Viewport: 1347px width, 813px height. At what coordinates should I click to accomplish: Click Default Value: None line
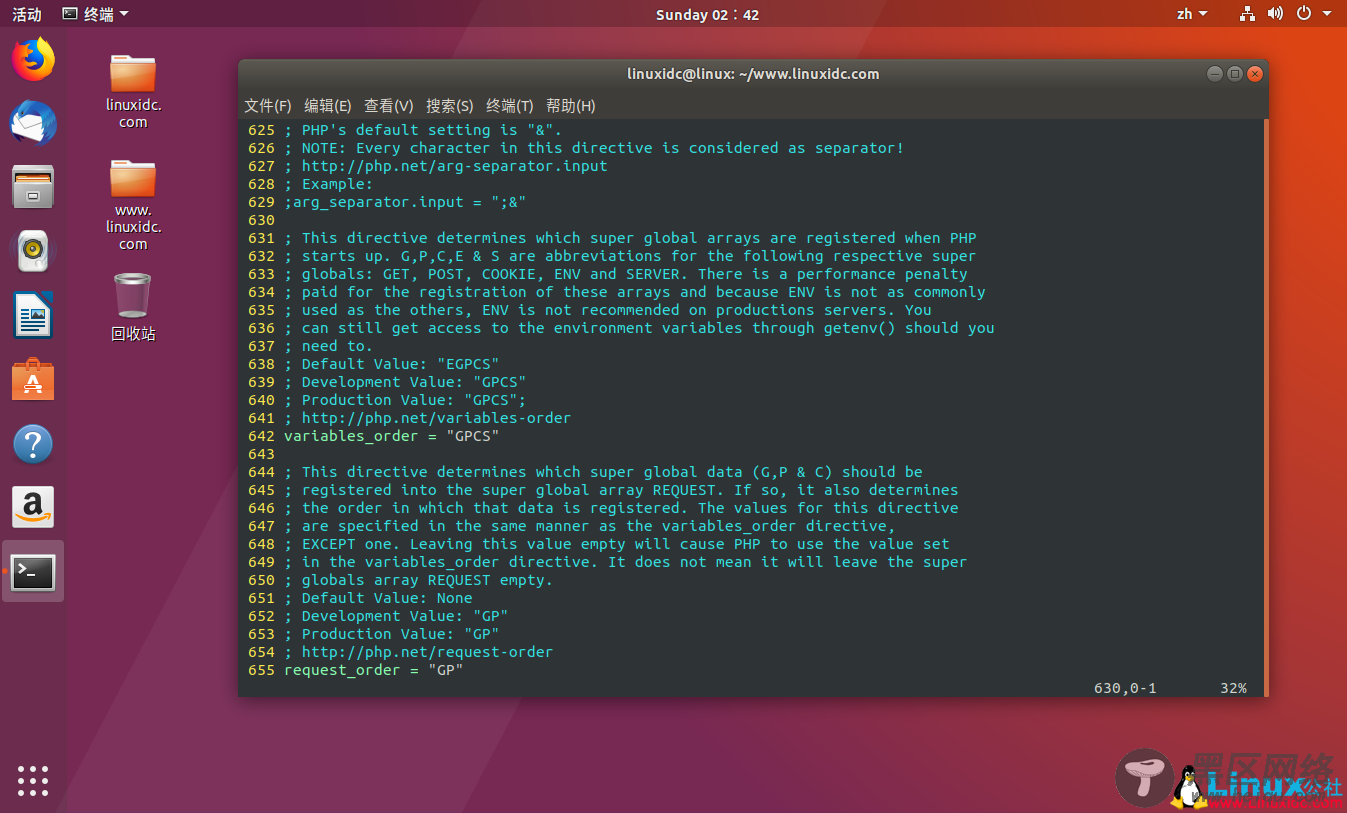point(378,598)
